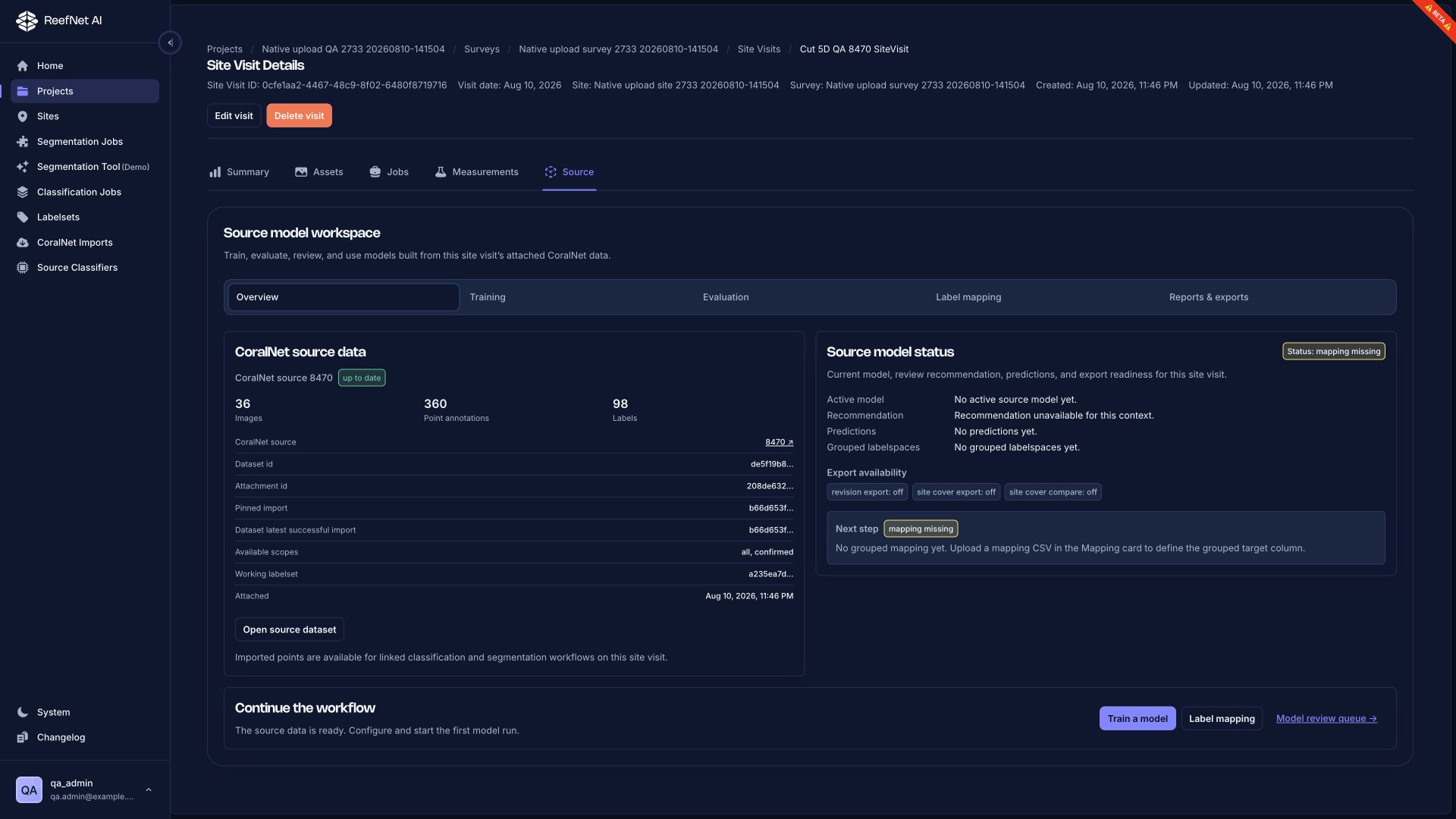Screen dimensions: 1456x819
Task: Switch to the Measurements tab
Action: click(x=477, y=172)
